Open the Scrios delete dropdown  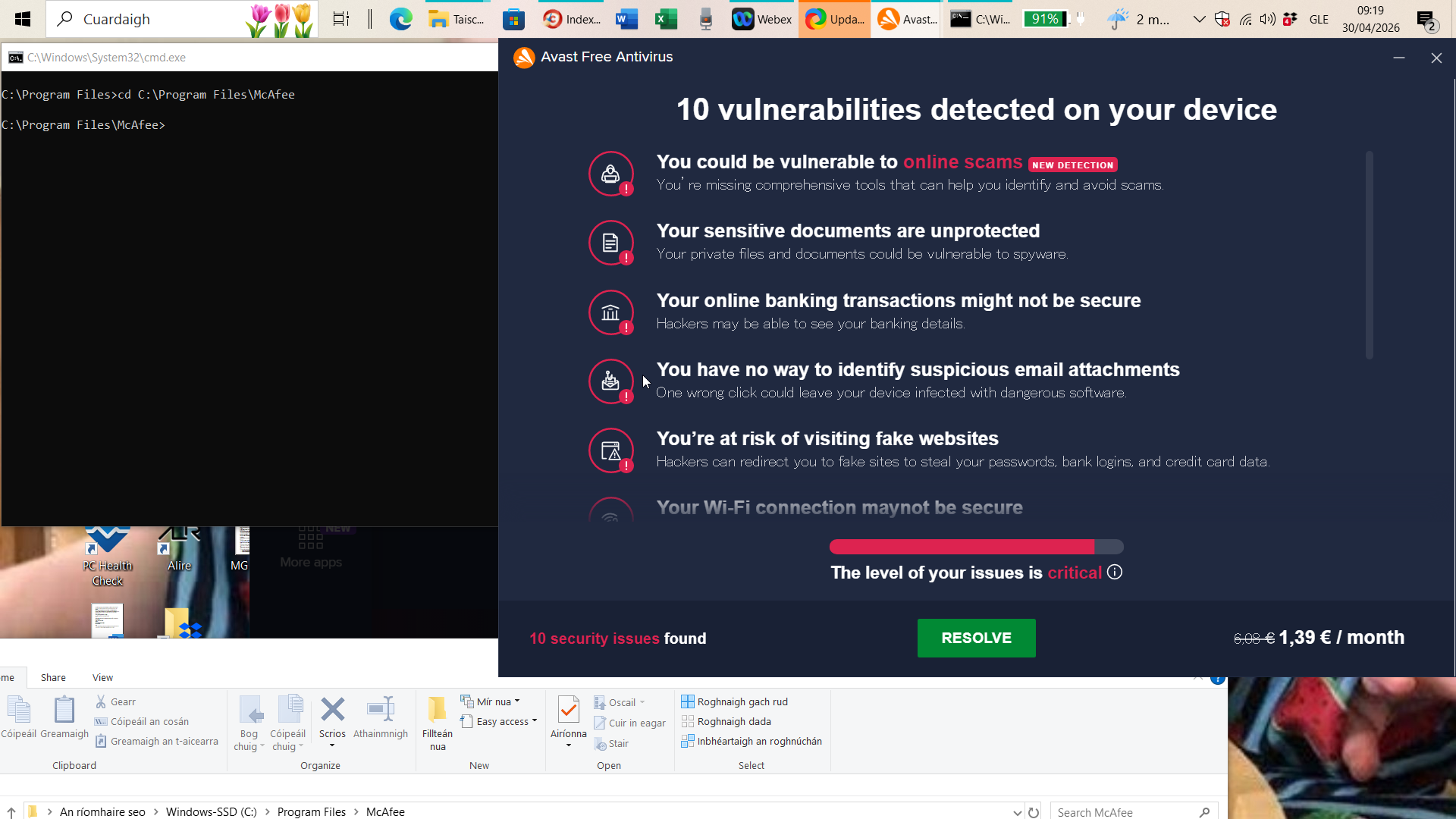pos(332,745)
